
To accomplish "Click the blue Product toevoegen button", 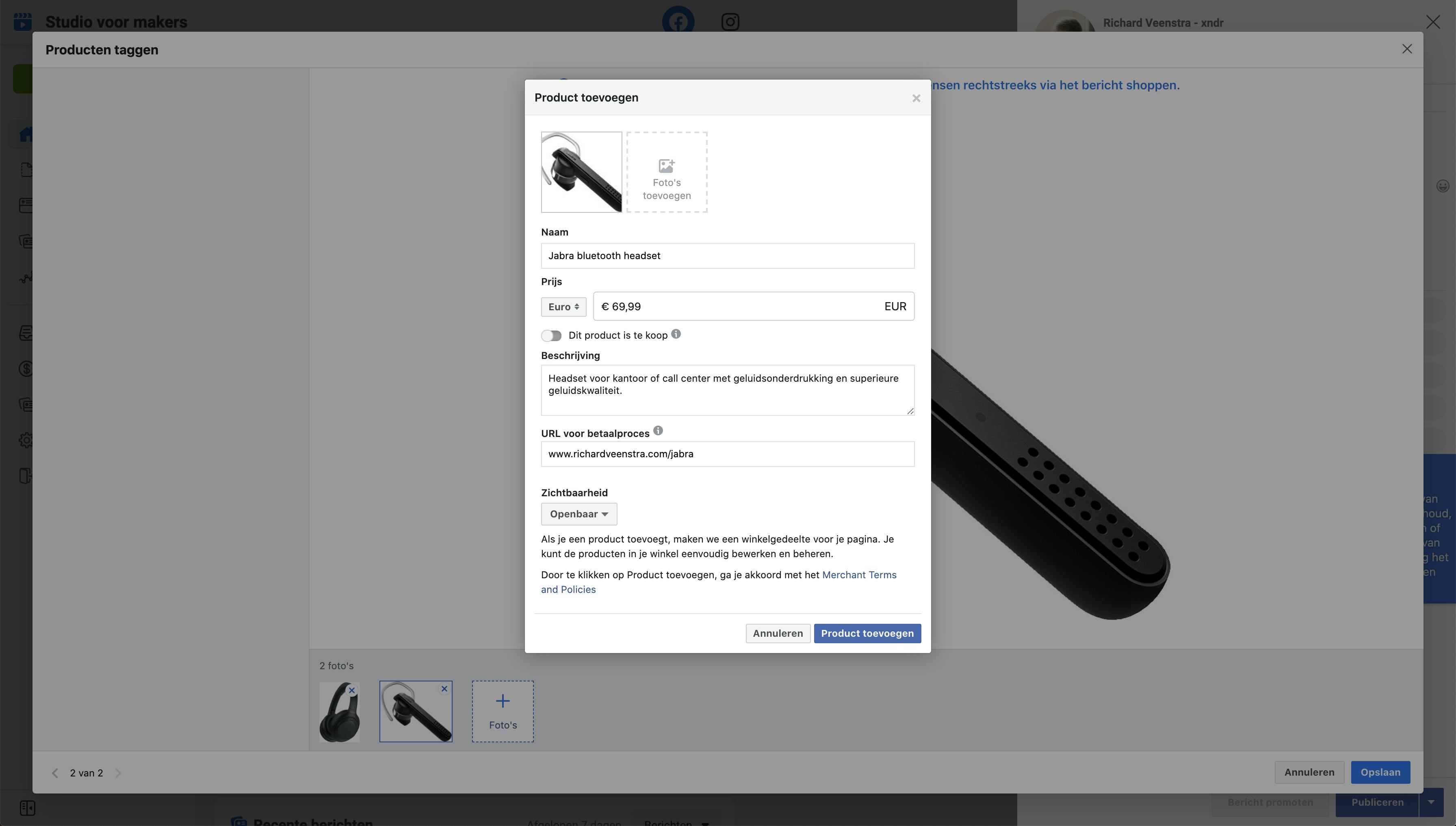I will coord(867,633).
